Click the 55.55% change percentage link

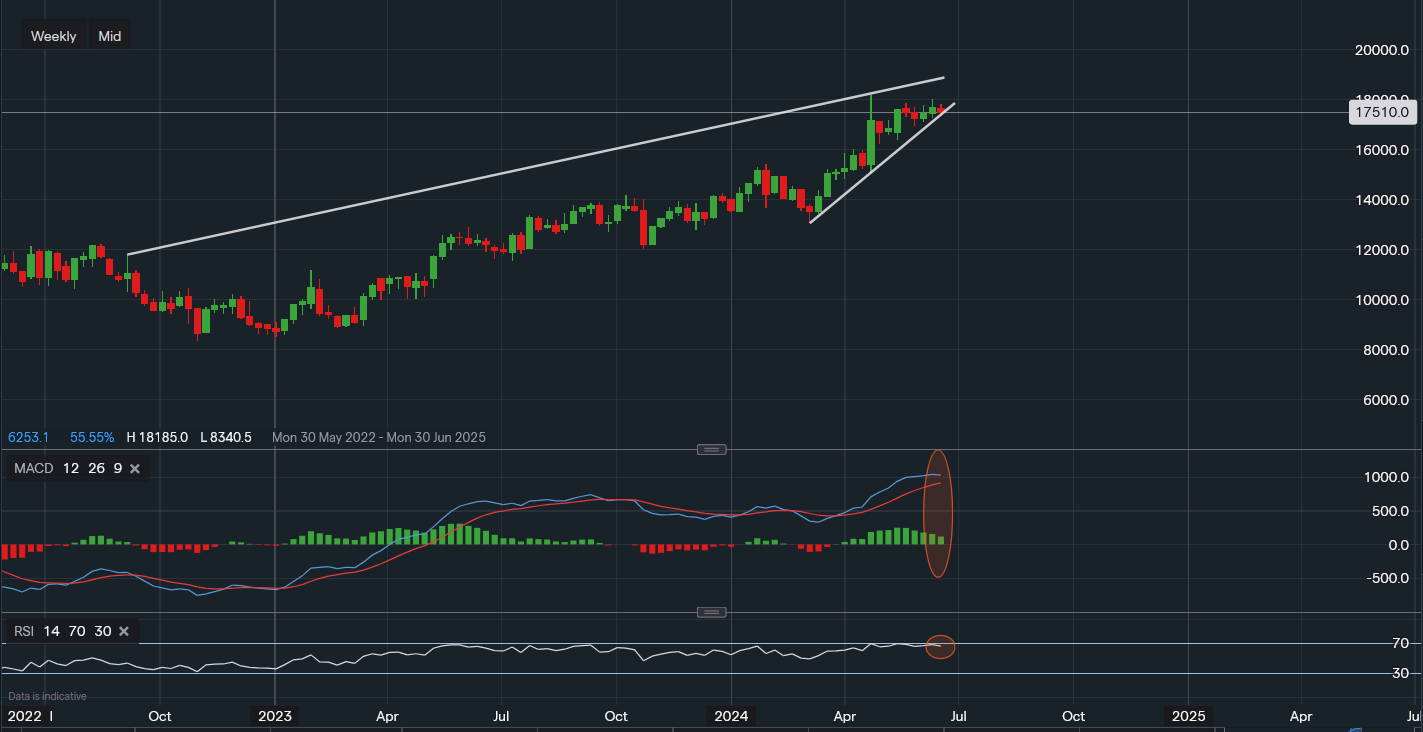coord(92,437)
